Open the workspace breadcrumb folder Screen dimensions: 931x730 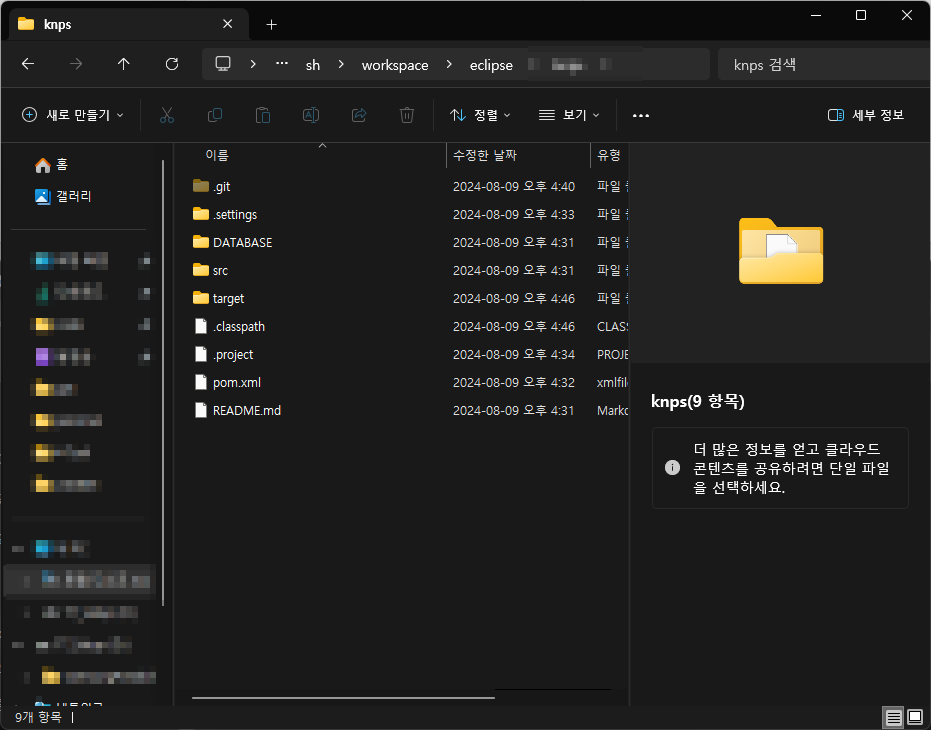[x=395, y=65]
